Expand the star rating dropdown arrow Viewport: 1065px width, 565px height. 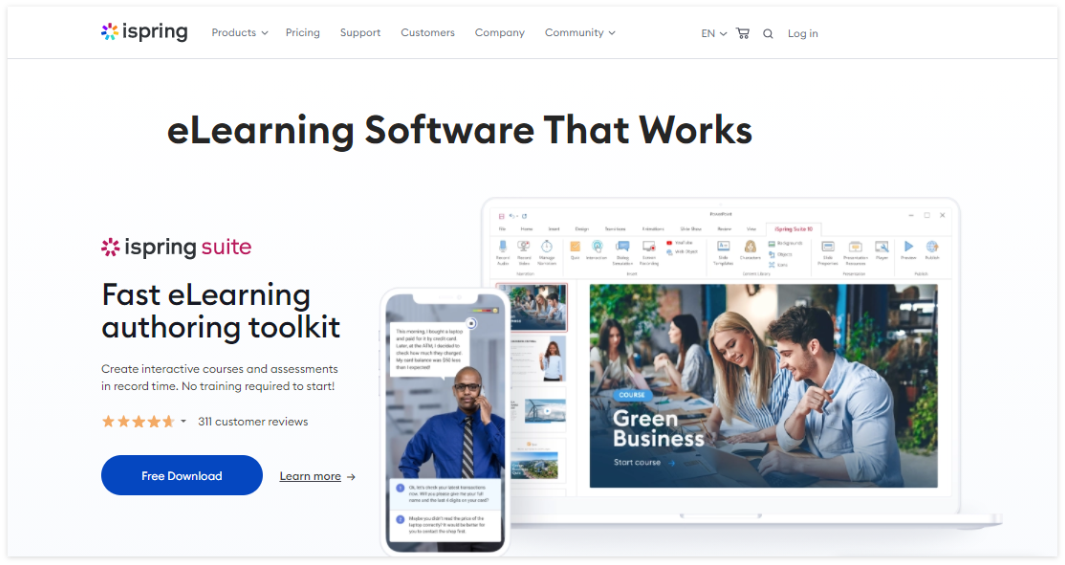tap(184, 422)
